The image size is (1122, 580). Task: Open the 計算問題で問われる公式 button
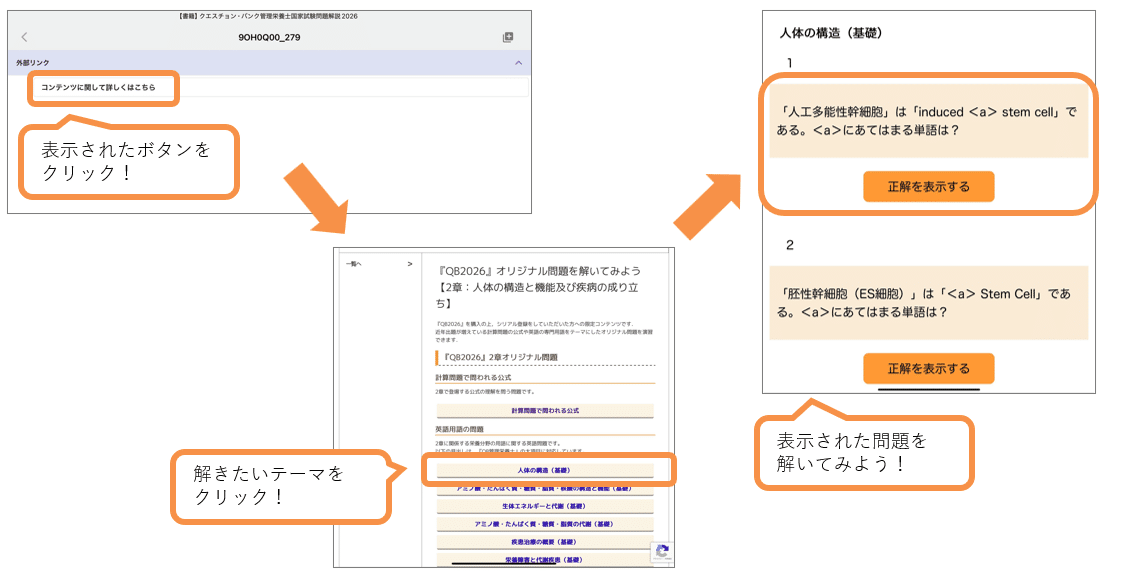545,411
